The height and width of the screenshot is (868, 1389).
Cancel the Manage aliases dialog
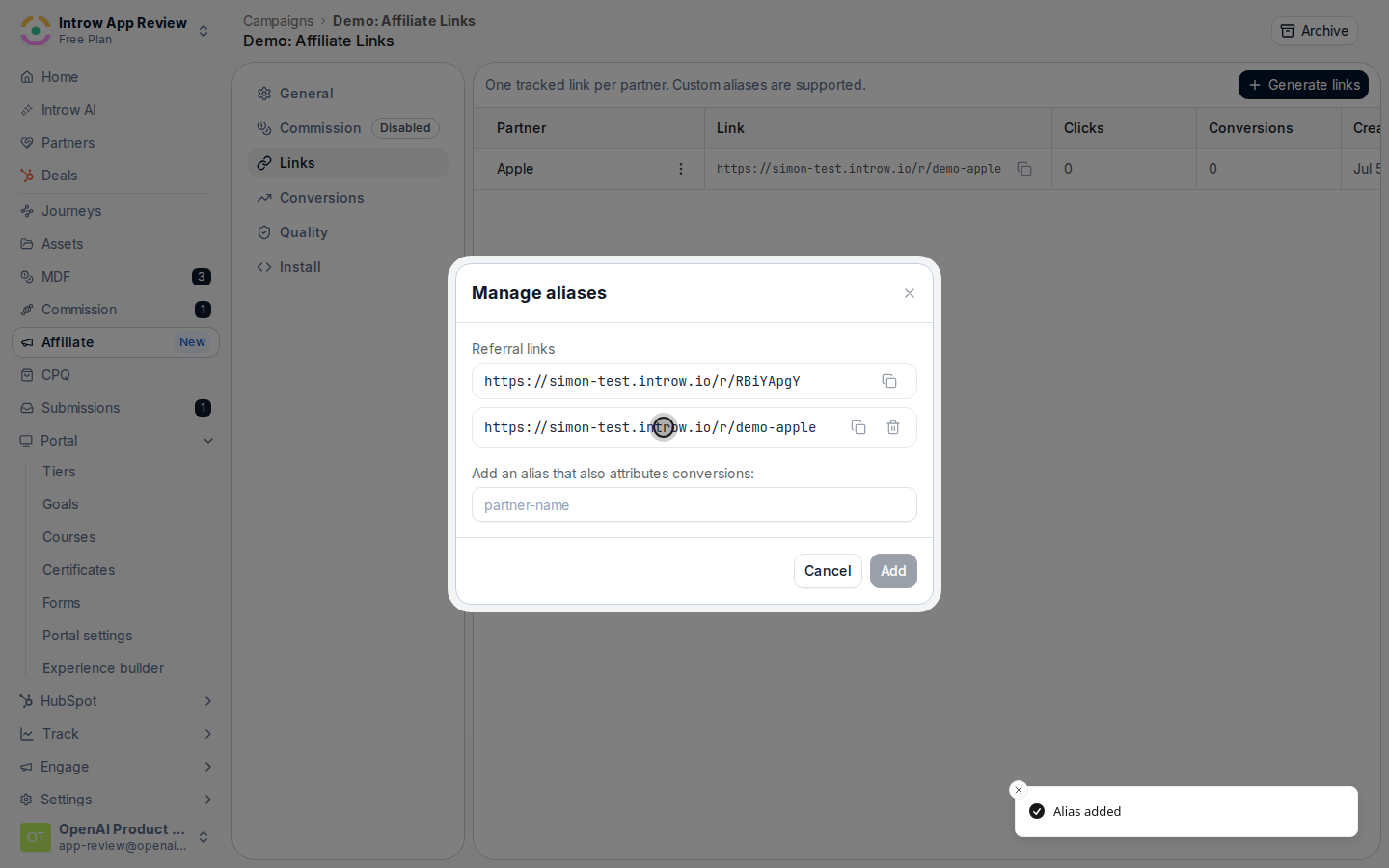828,571
